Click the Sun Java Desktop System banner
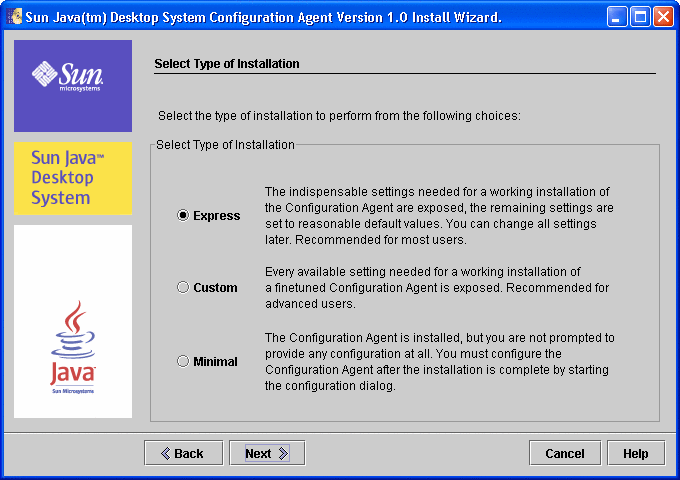The height and width of the screenshot is (480, 680). 73,178
